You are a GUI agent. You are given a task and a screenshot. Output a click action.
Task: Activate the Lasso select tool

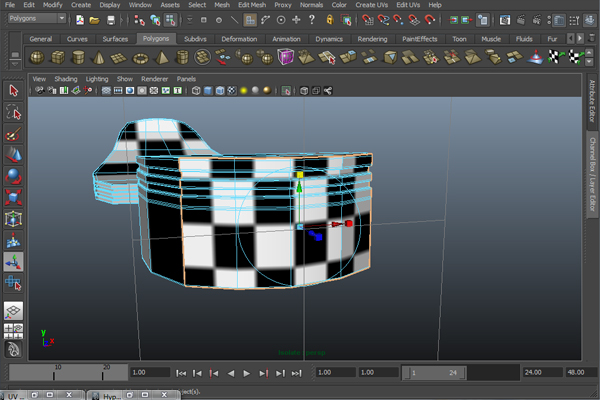[13, 112]
